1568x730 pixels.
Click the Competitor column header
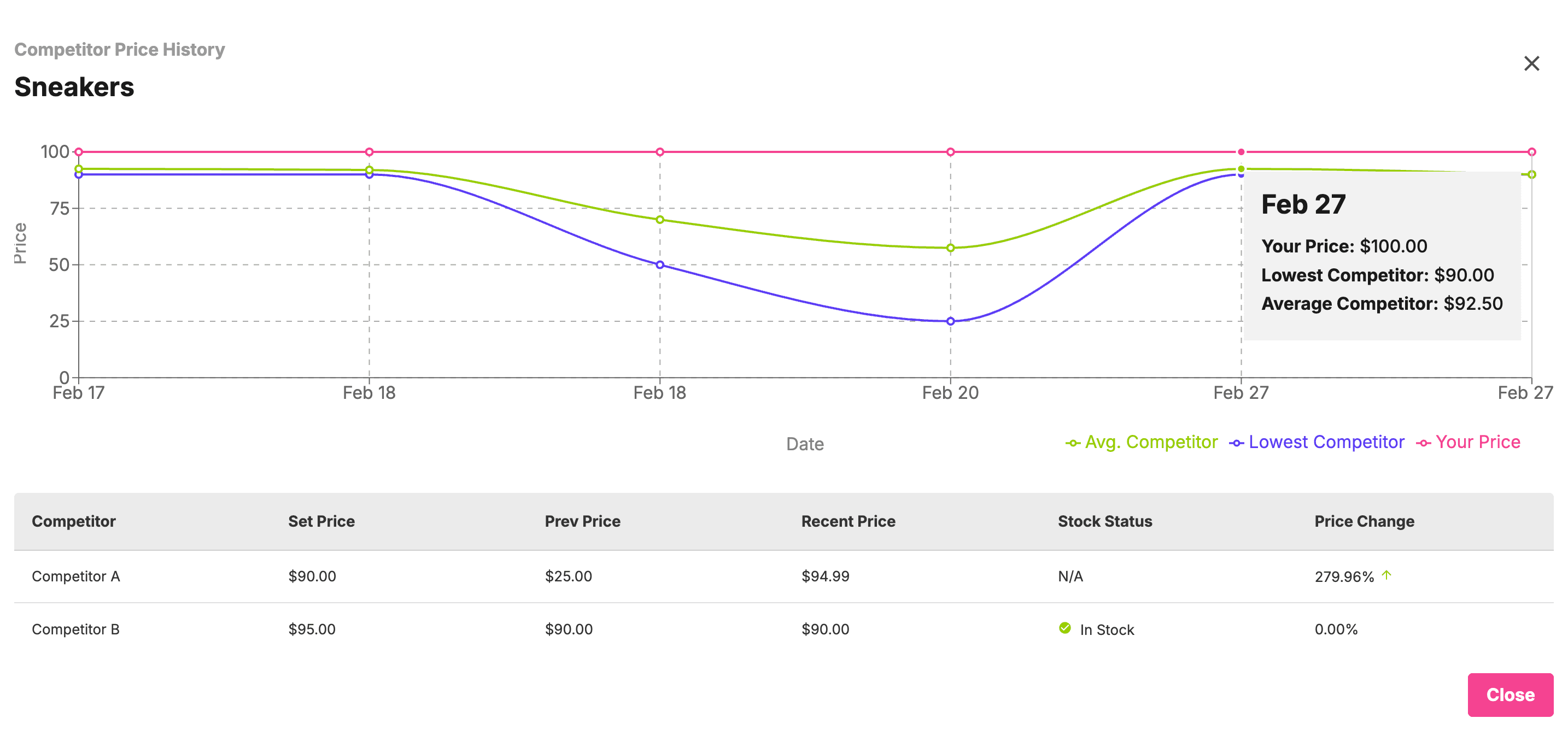74,521
